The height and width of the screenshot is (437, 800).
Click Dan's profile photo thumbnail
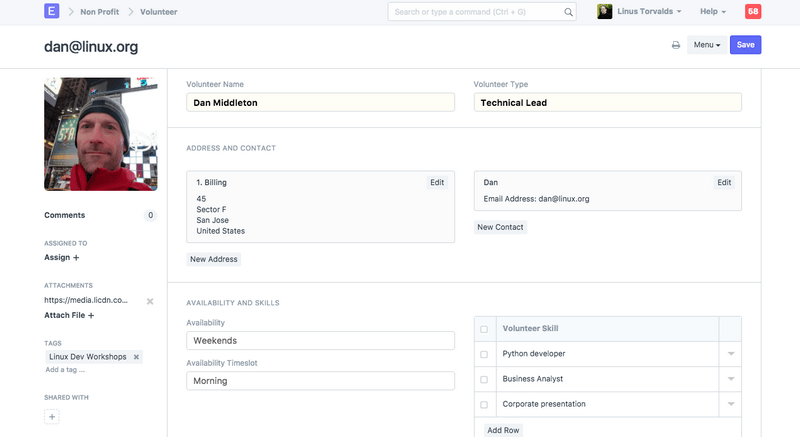pos(100,134)
